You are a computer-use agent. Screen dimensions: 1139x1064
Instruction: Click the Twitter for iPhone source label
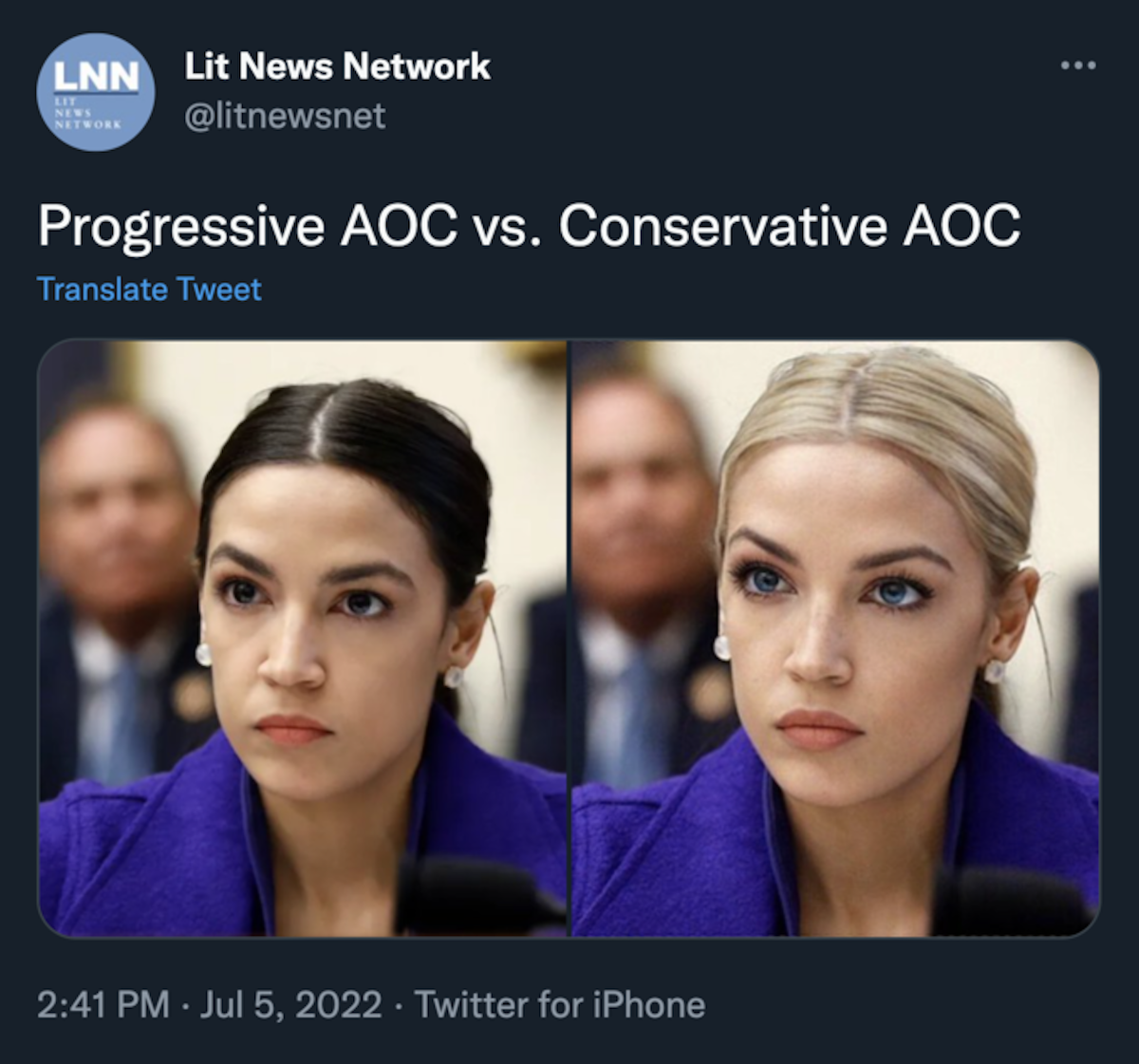pyautogui.click(x=560, y=1004)
